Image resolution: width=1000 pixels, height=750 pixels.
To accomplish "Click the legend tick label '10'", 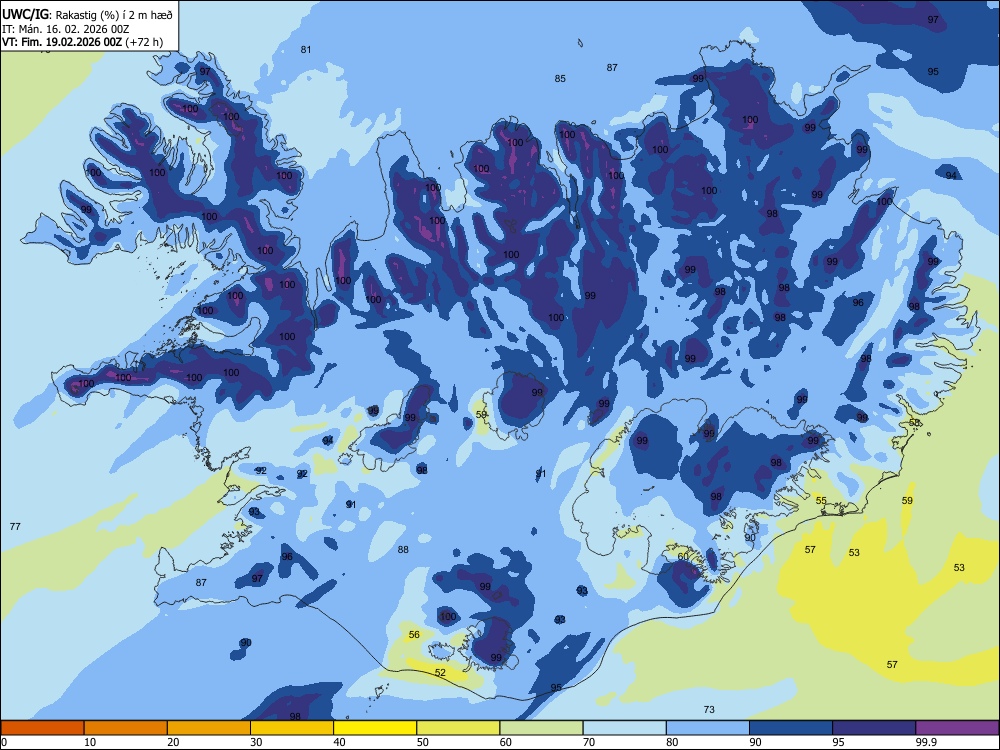I will [x=90, y=742].
